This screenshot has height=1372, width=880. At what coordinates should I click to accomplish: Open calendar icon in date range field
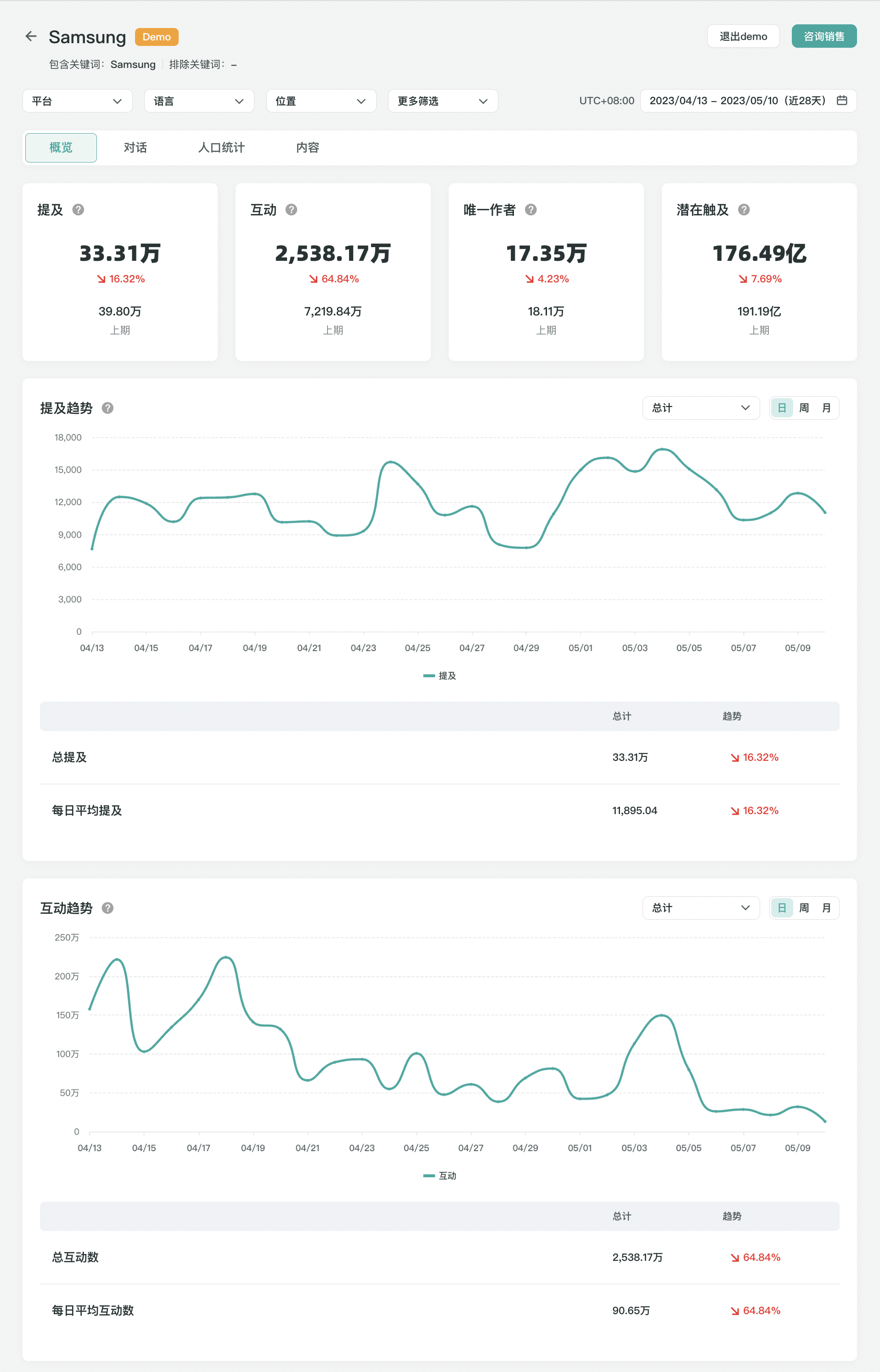tap(842, 101)
